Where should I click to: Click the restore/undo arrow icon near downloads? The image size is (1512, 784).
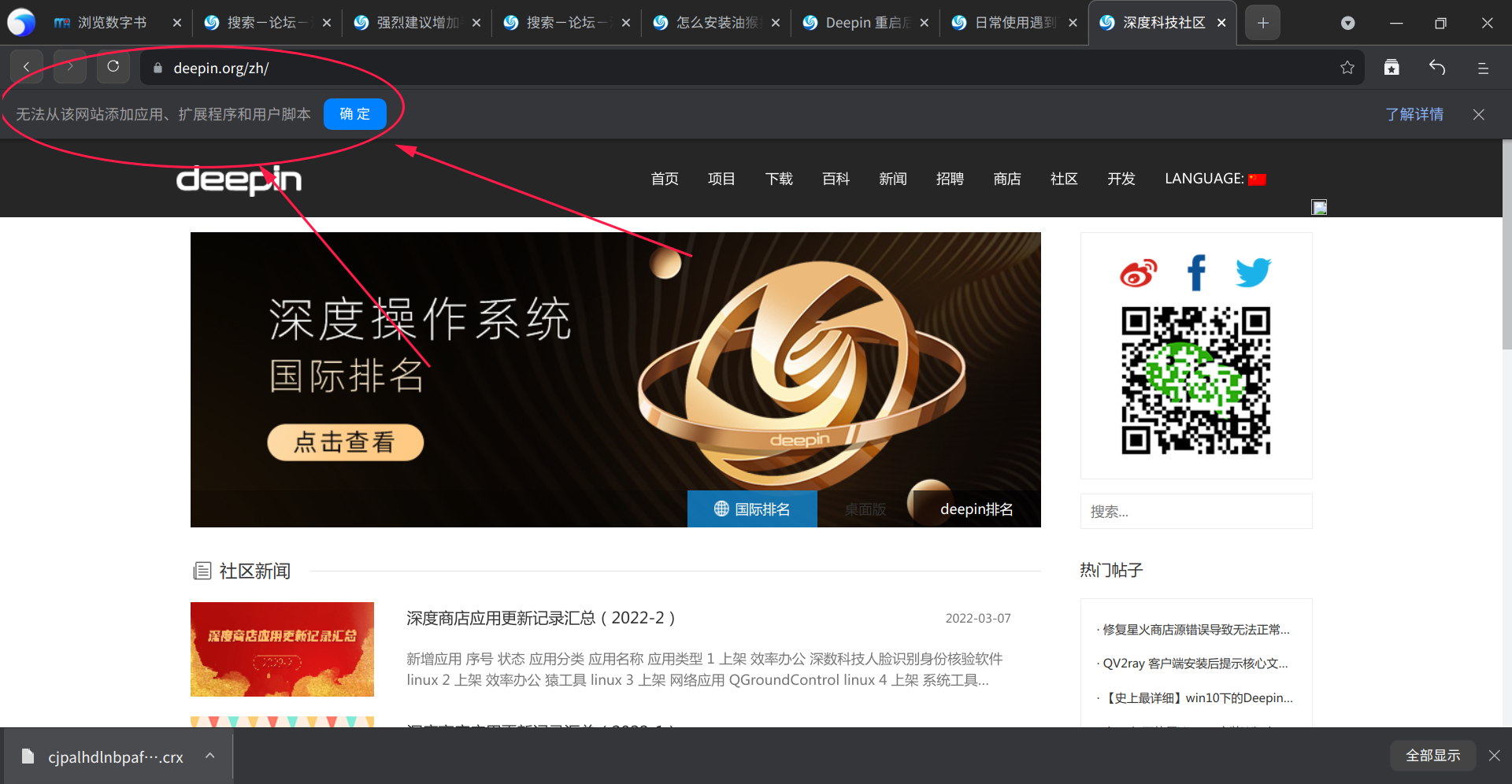1437,68
